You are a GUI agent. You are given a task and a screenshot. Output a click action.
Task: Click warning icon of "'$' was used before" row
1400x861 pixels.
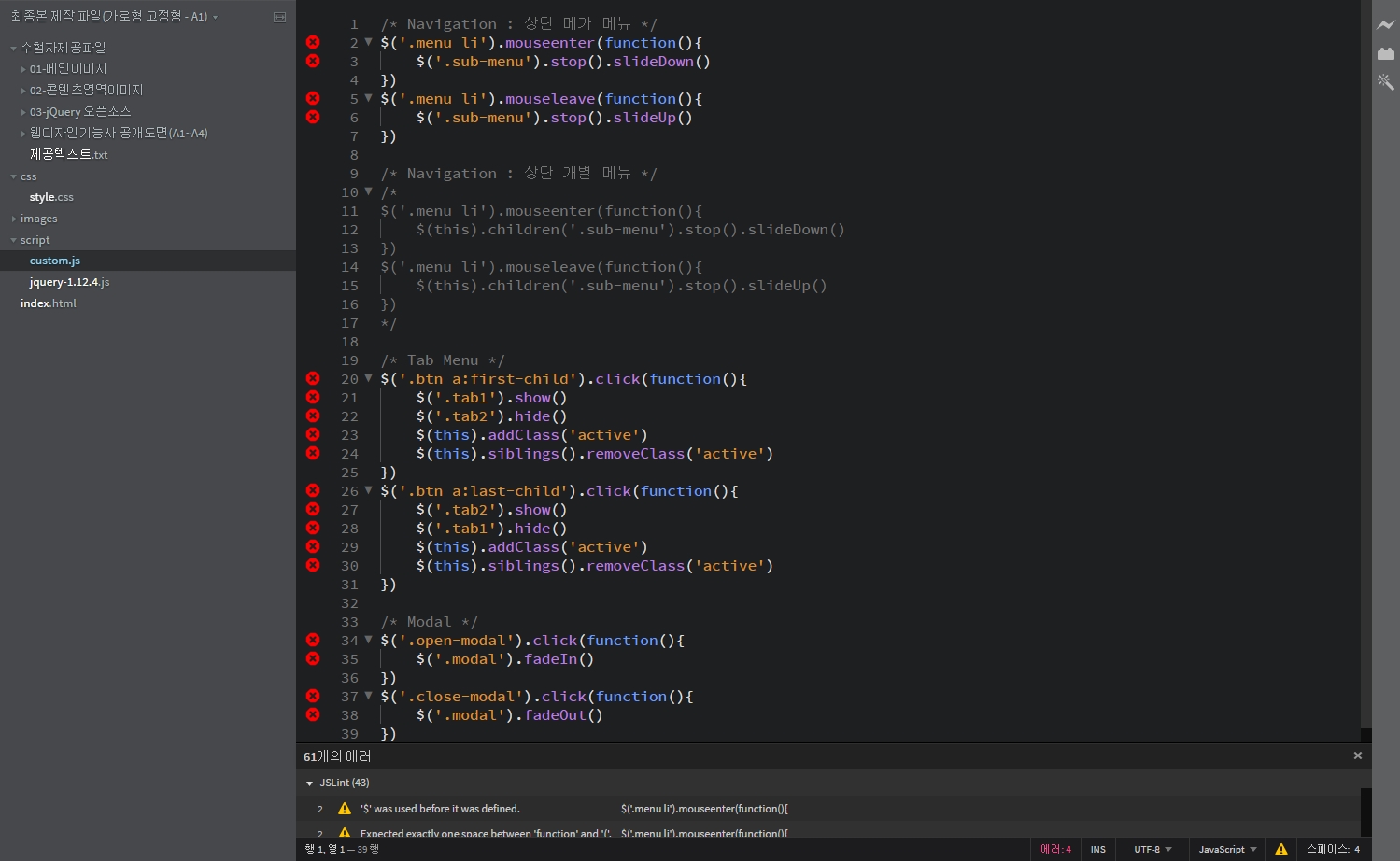pyautogui.click(x=345, y=809)
